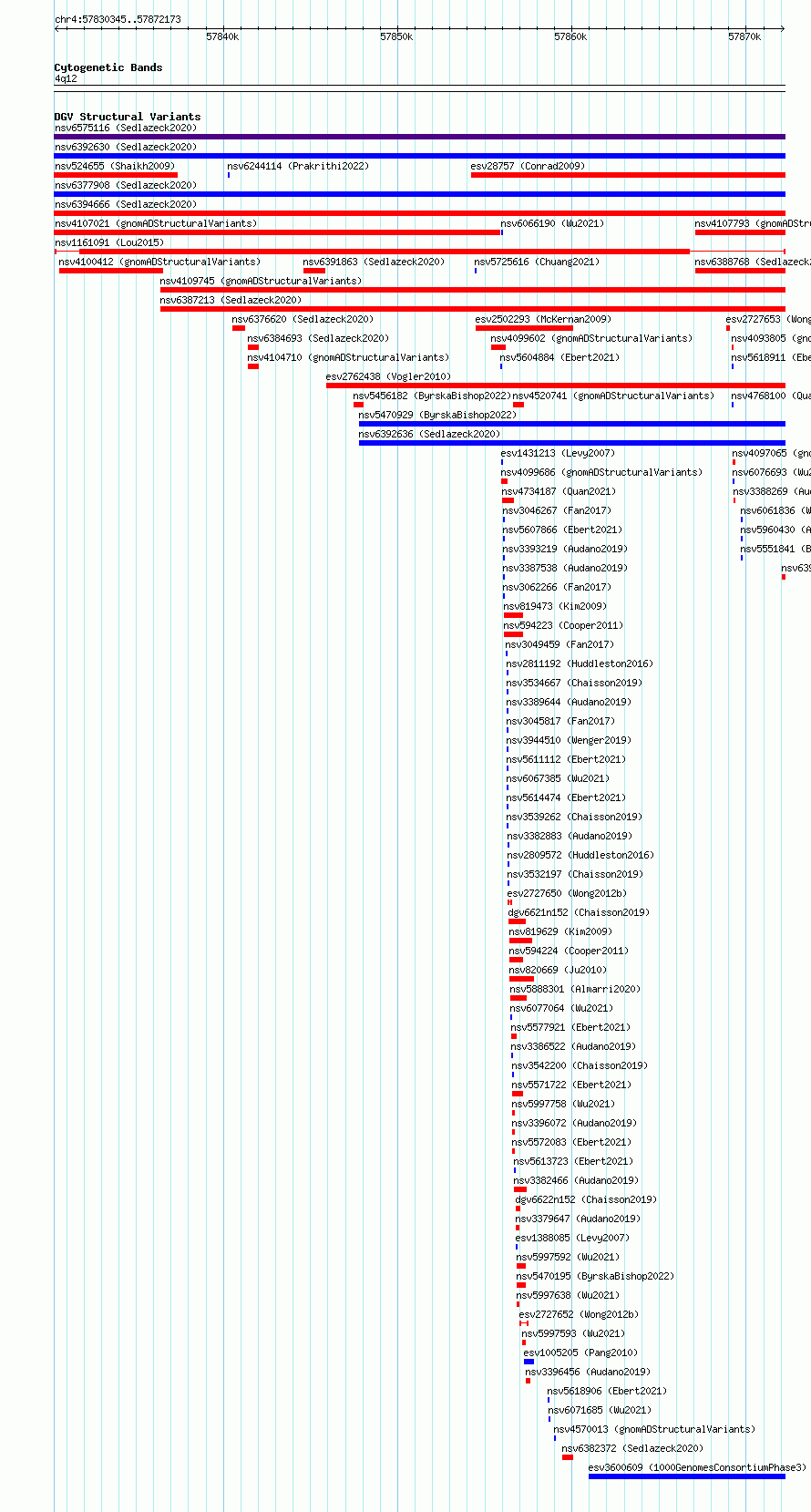Open esv2762438 (Vogler2010) variant
Screen dimensions: 811x1512
388,376
